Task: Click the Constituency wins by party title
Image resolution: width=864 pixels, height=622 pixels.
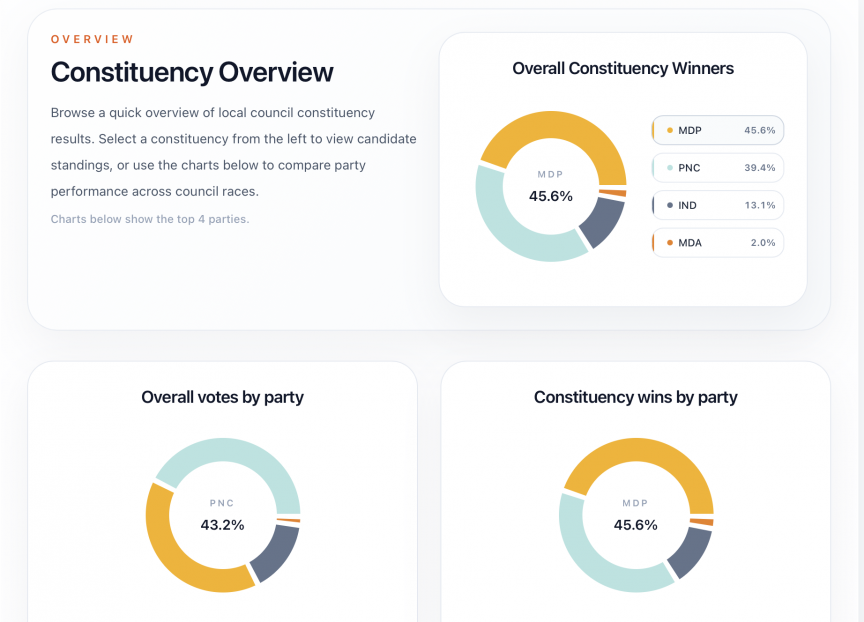Action: pos(635,397)
